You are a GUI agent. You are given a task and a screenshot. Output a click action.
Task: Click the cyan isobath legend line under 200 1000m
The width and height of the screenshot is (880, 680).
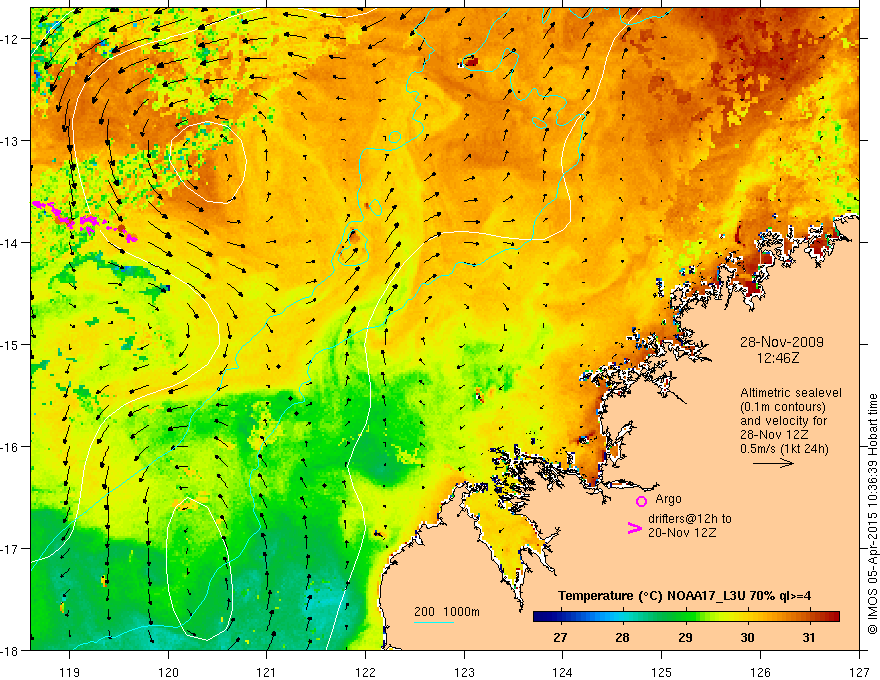coord(434,622)
